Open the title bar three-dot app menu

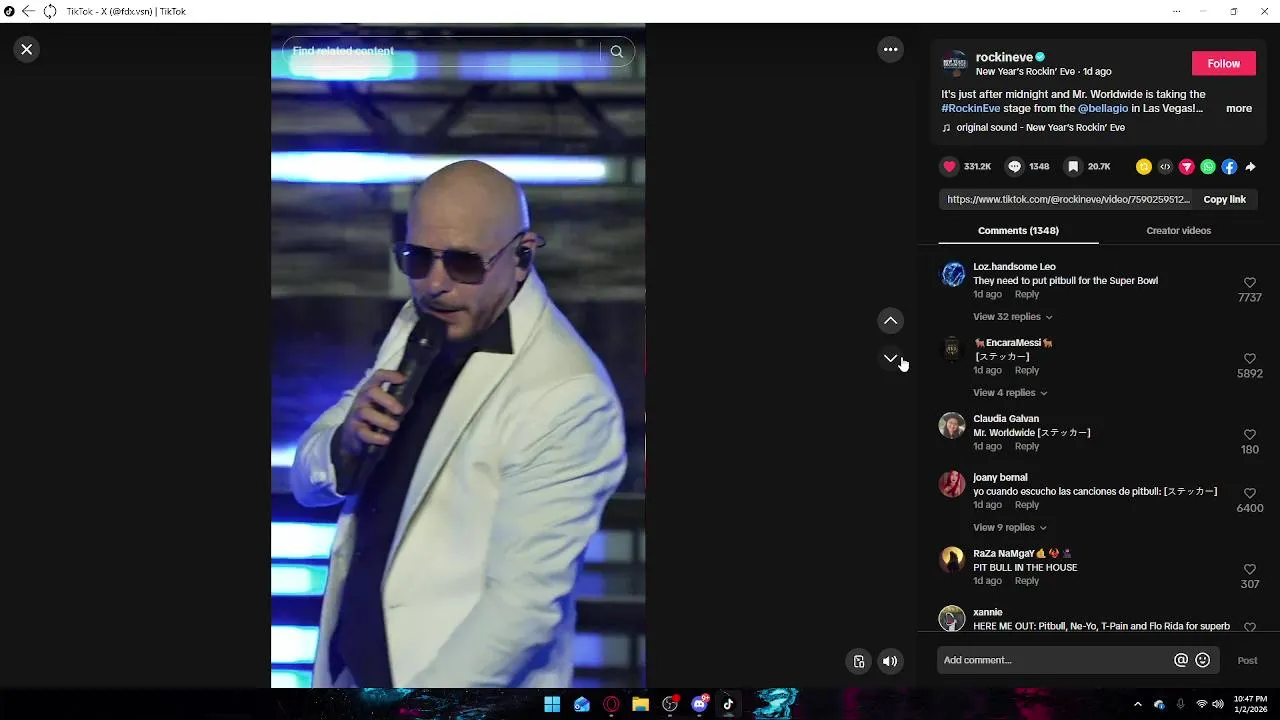1175,11
